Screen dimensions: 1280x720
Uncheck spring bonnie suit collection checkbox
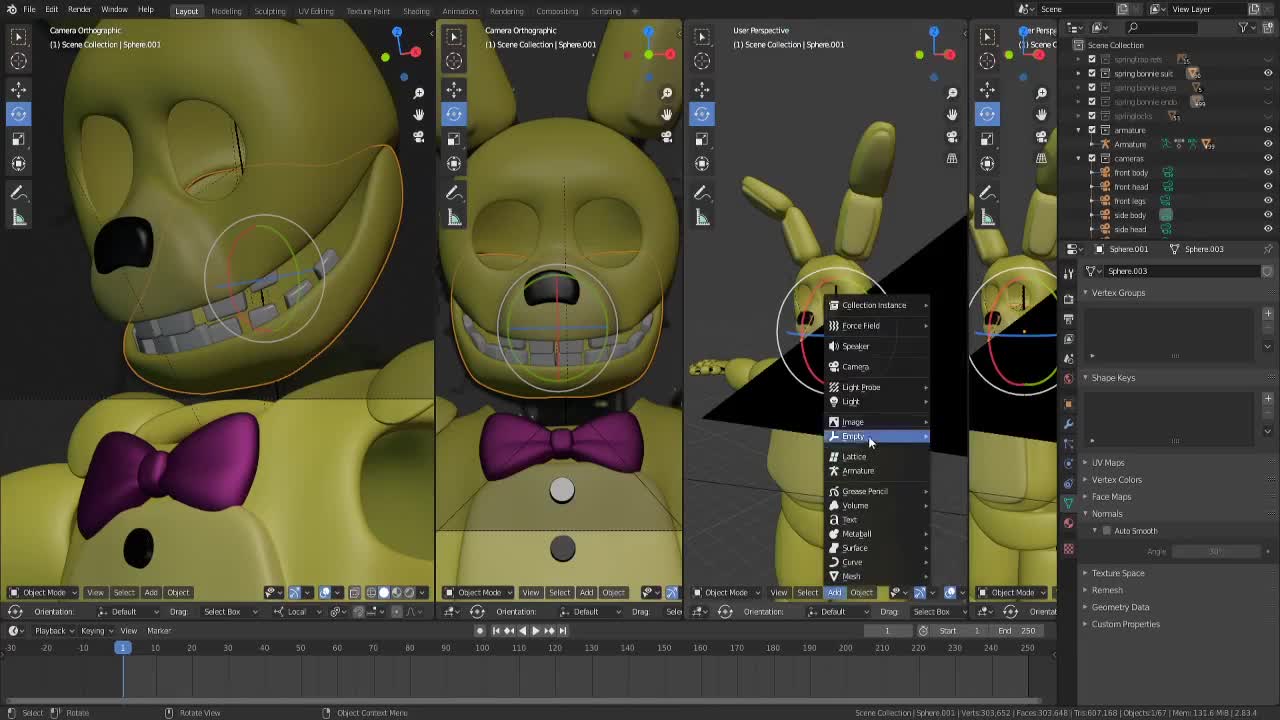click(1092, 73)
